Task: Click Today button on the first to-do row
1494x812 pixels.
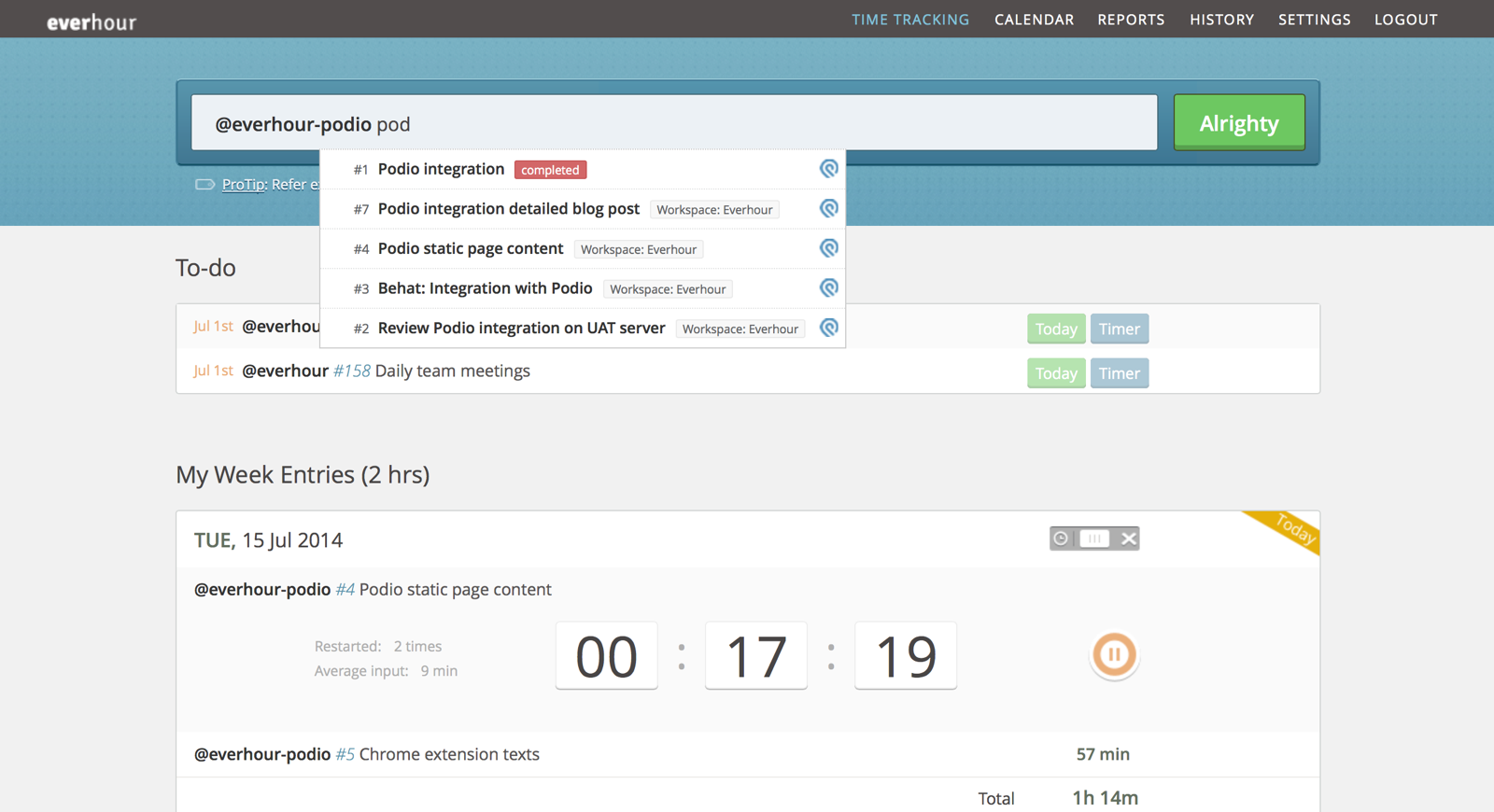Action: (1056, 329)
